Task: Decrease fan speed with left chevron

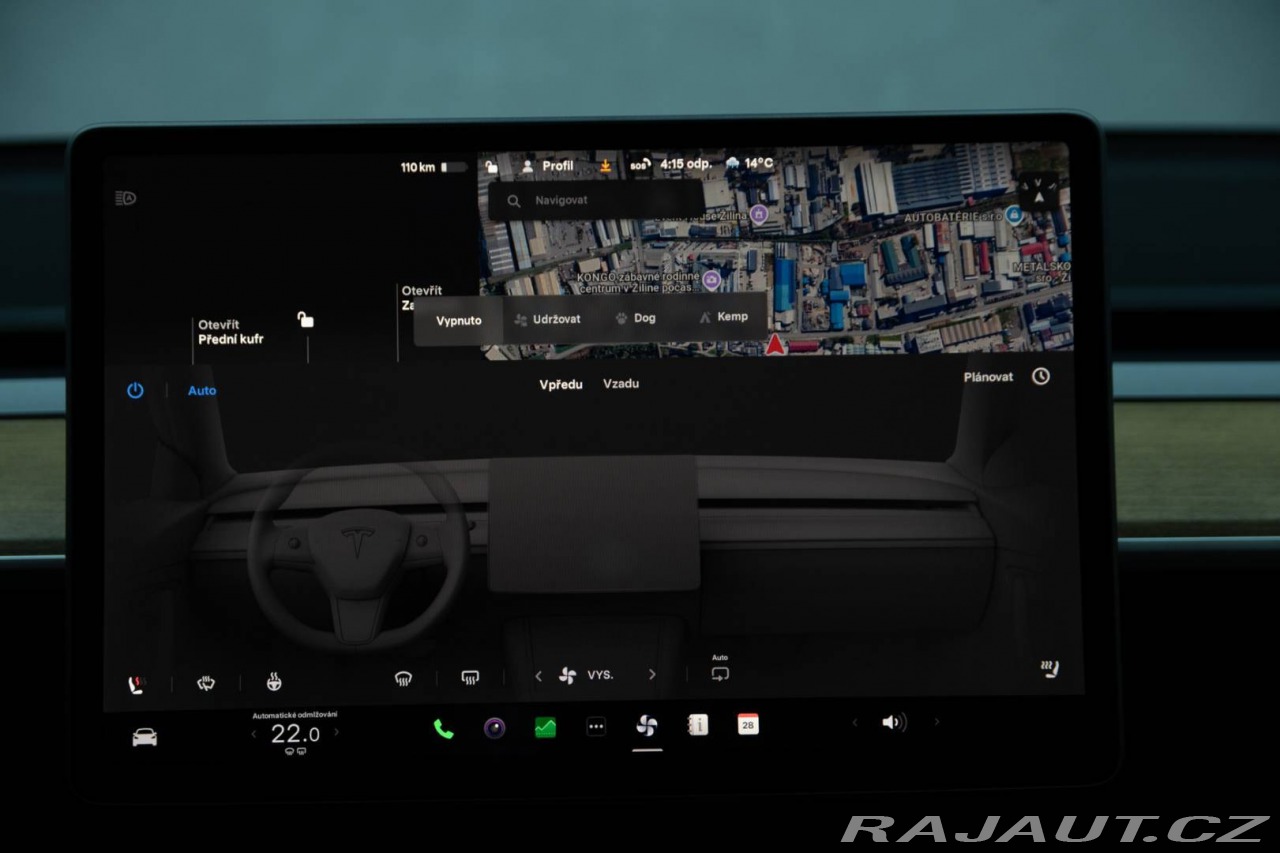Action: 538,676
